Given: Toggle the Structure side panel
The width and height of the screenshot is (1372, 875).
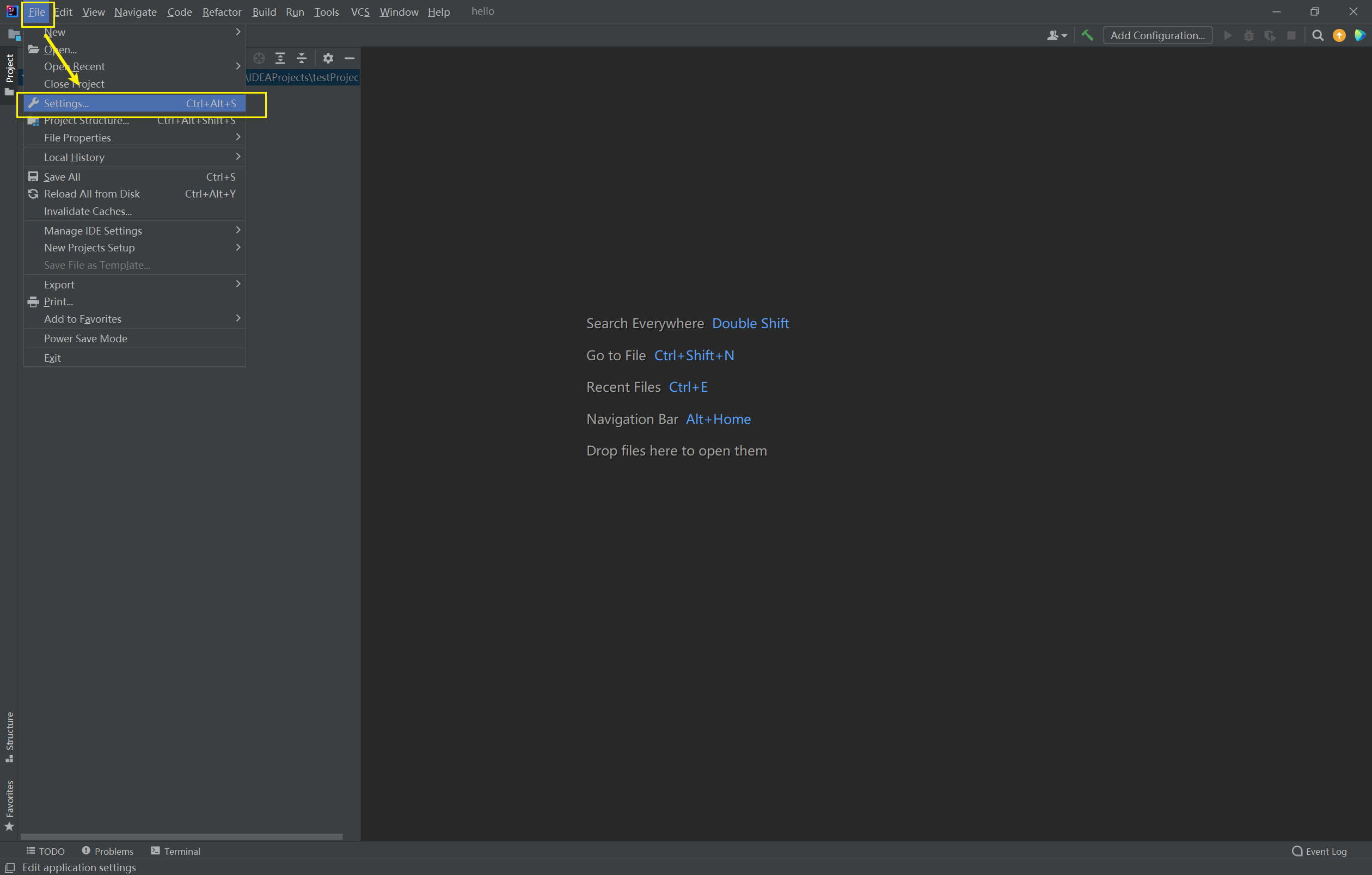Looking at the screenshot, I should (10, 736).
